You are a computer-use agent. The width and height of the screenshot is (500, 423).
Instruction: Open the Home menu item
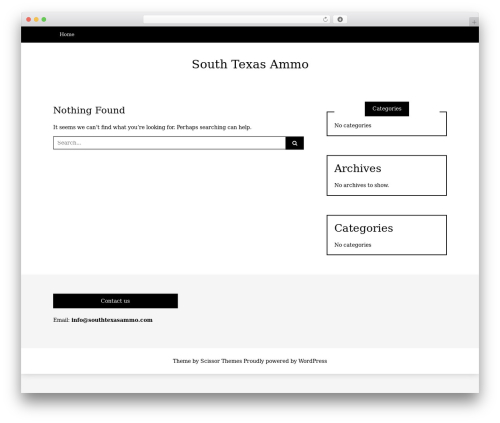[67, 34]
